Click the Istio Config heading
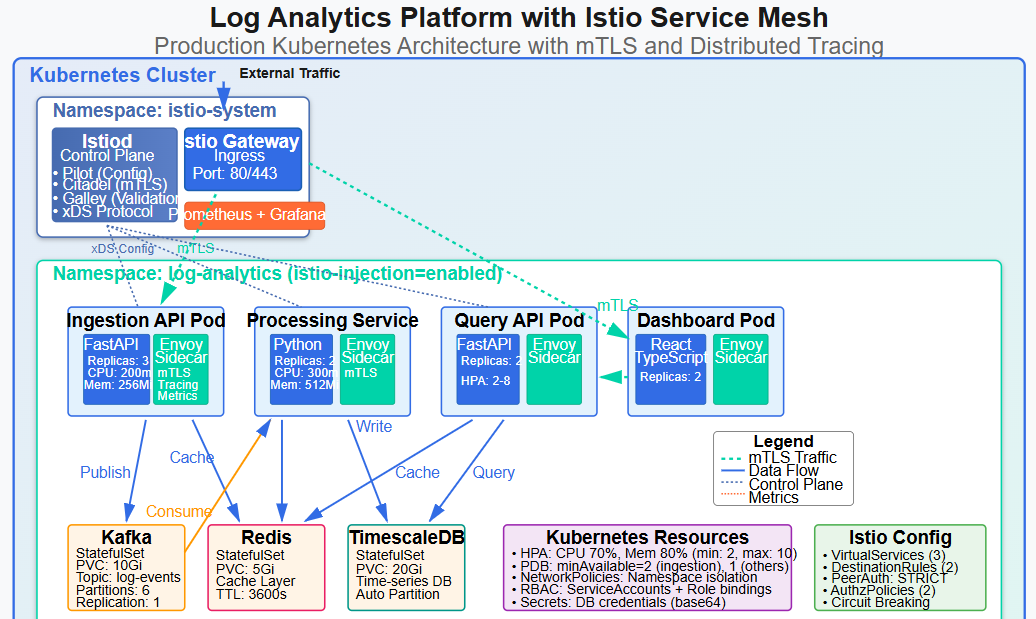 point(900,537)
